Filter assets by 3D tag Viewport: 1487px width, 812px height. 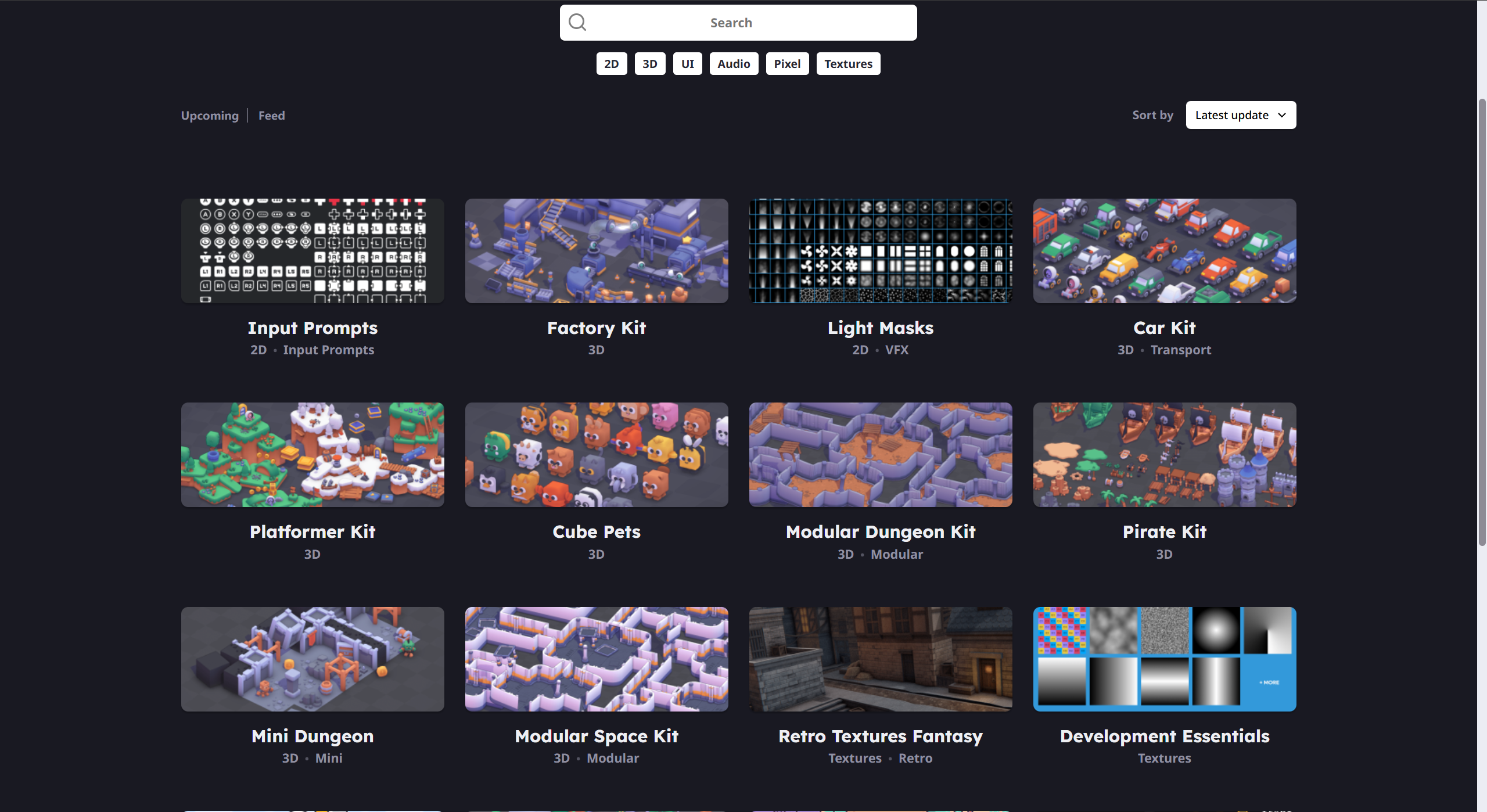pyautogui.click(x=650, y=64)
